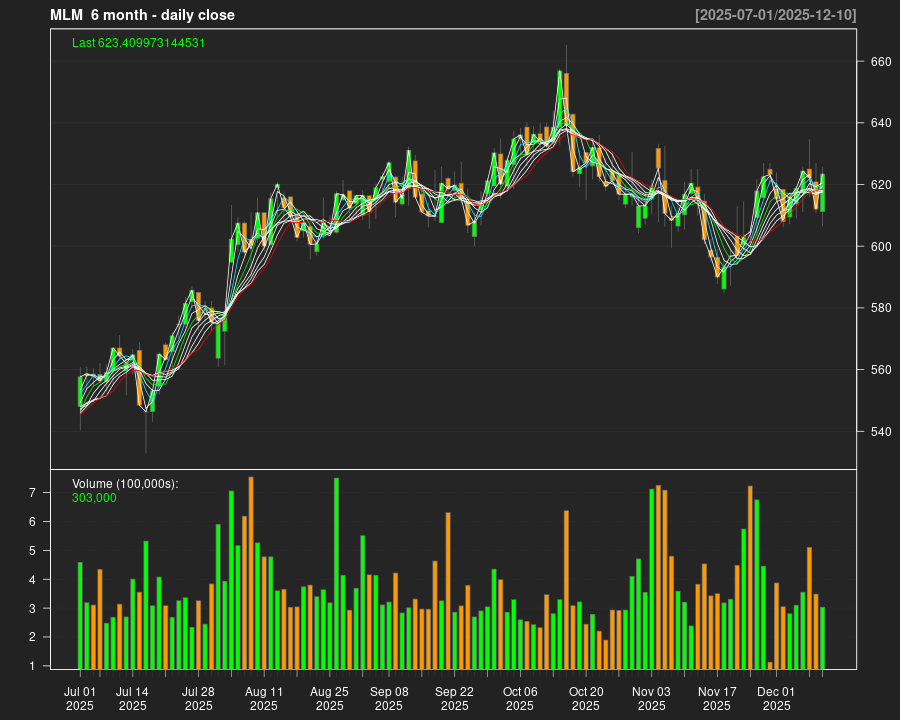Select the "Nov 17 2025" date label

click(x=717, y=698)
